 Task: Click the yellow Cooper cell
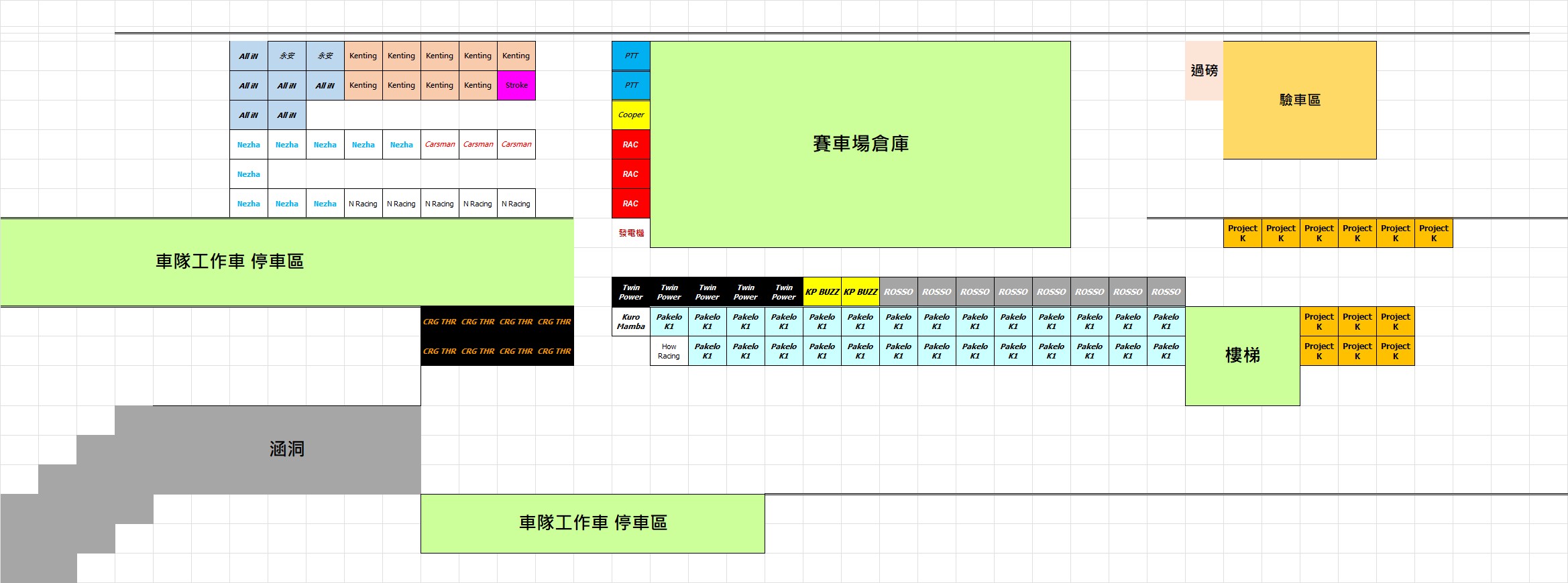(630, 115)
